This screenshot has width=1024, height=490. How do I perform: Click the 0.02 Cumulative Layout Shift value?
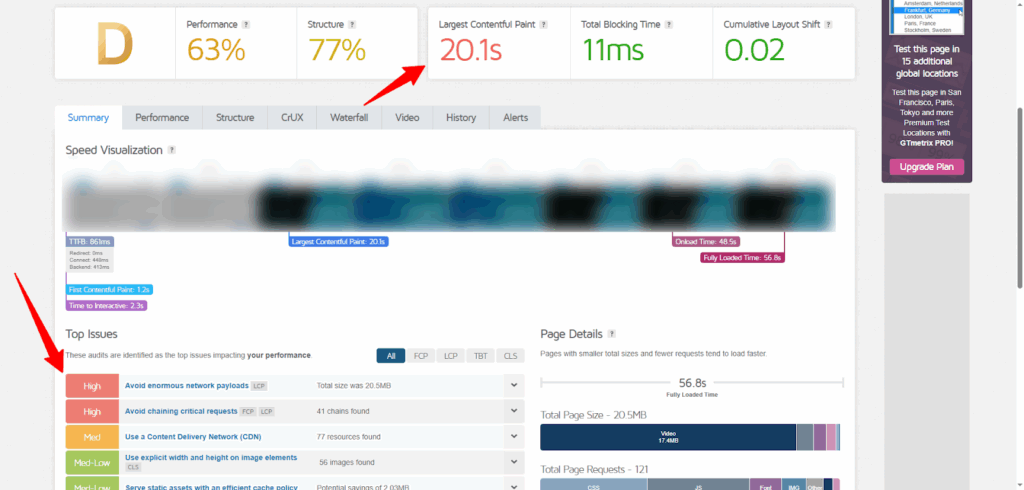click(x=754, y=50)
